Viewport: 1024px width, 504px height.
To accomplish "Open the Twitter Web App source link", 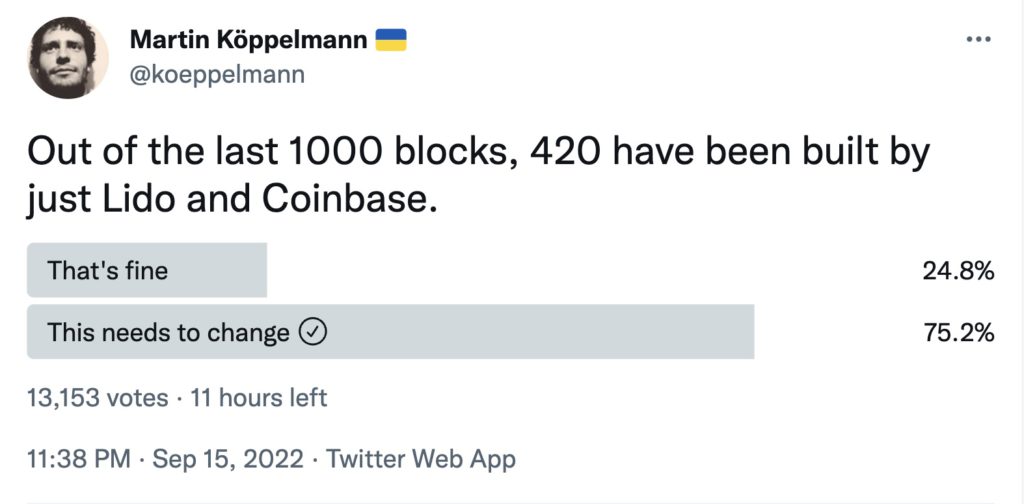I will 421,459.
